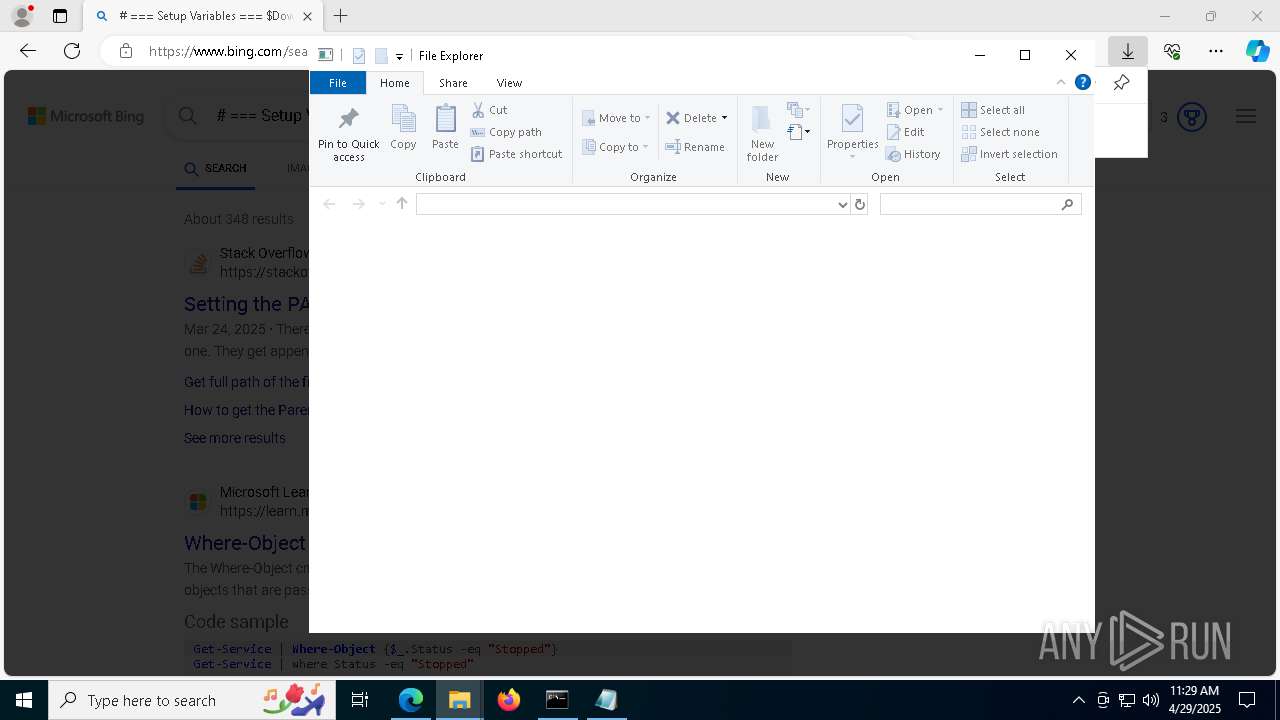Image resolution: width=1280 pixels, height=720 pixels.
Task: Click the File Explorer search box
Action: click(980, 204)
